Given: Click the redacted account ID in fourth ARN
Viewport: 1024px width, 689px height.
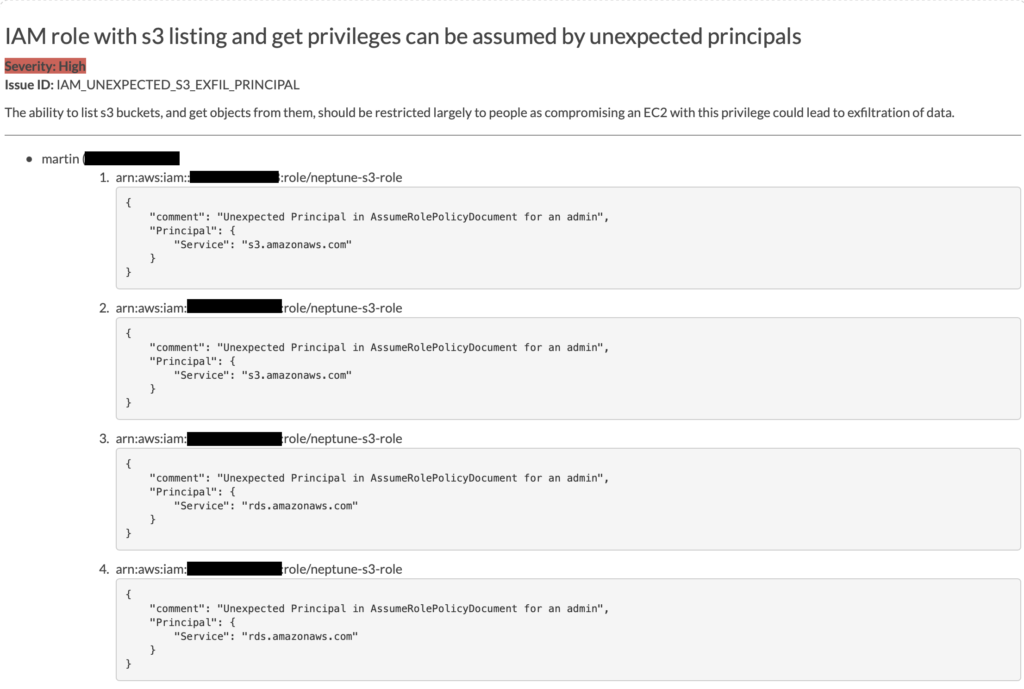Looking at the screenshot, I should point(234,569).
